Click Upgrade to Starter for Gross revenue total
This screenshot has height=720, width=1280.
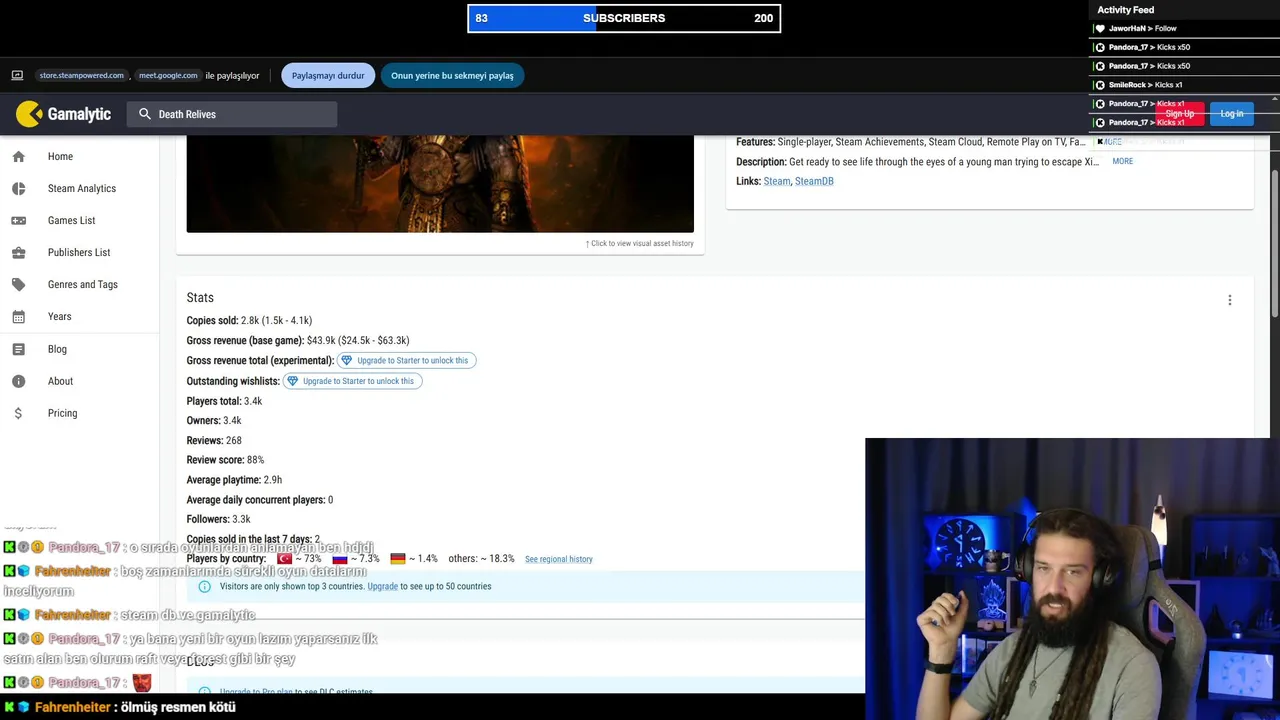406,360
